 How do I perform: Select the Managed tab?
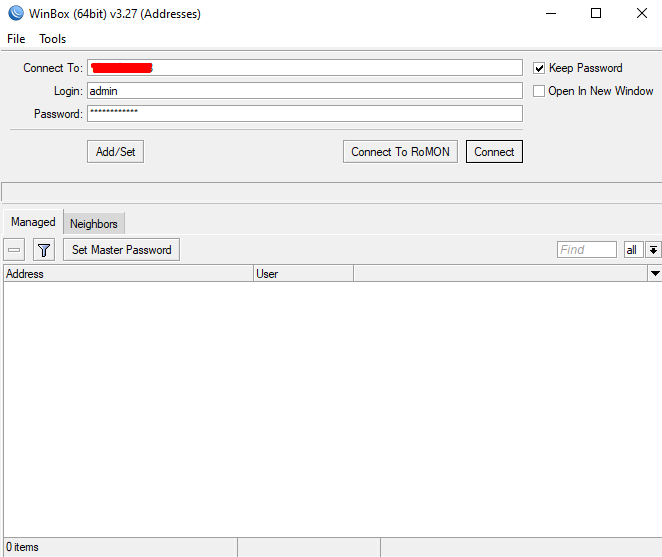tap(33, 222)
